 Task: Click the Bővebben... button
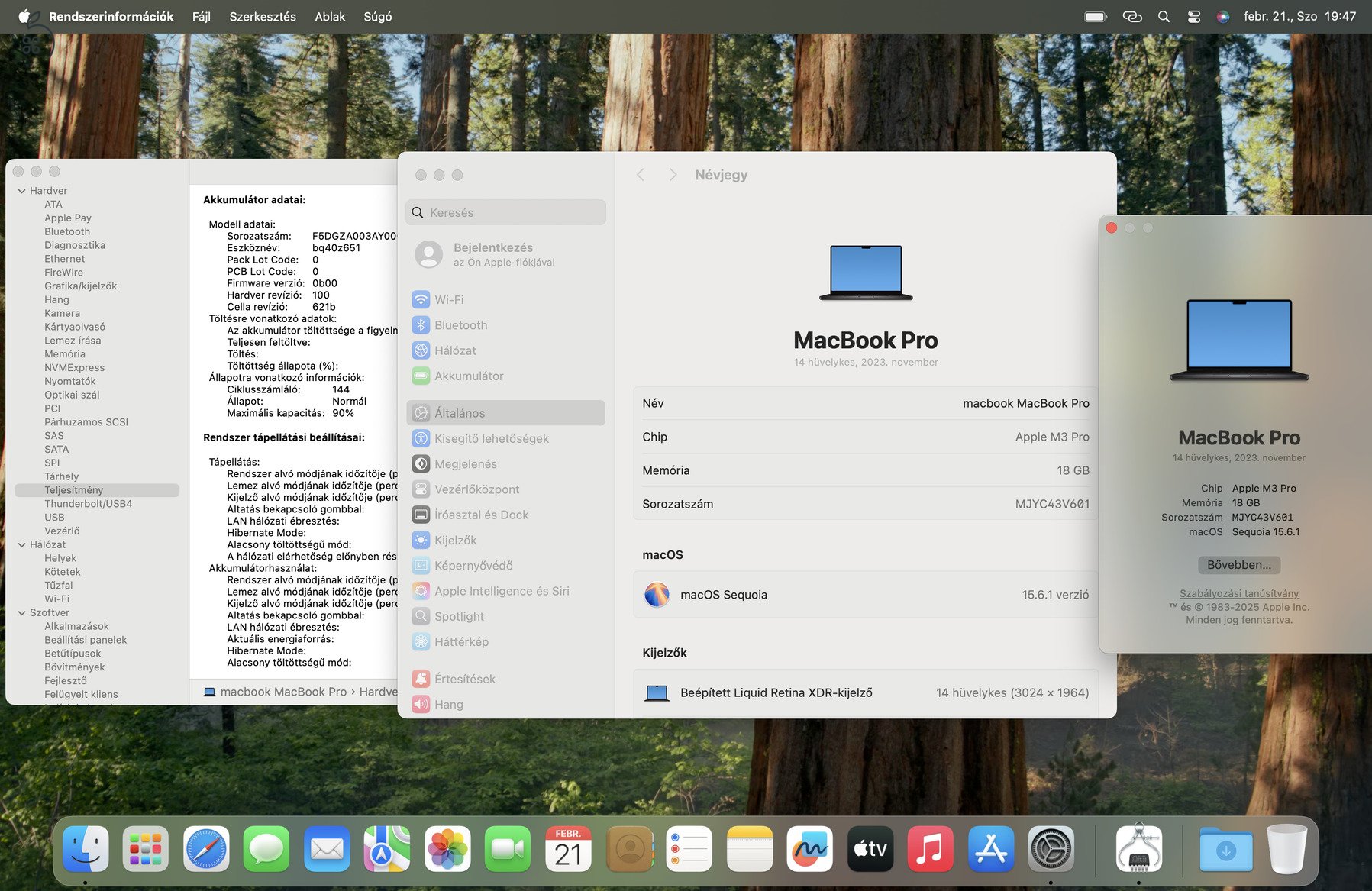tap(1238, 565)
